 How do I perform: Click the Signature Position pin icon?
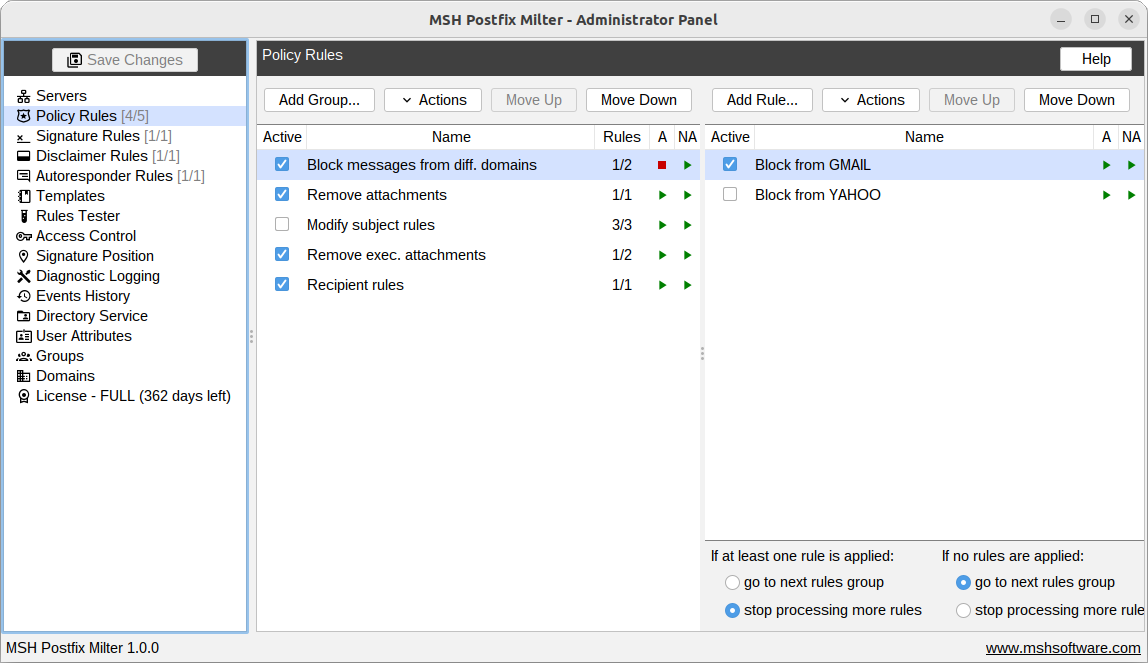[23, 256]
